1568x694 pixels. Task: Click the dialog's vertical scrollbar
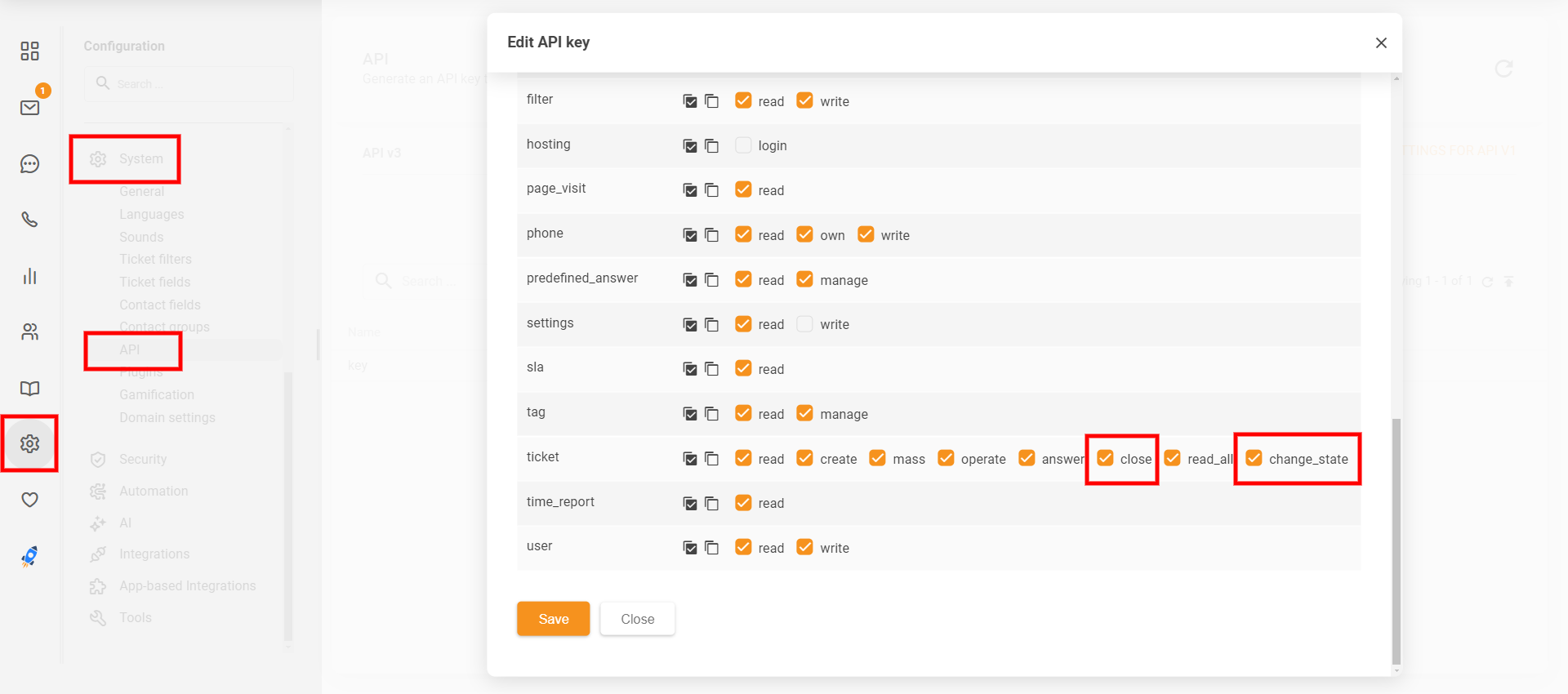[1396, 539]
